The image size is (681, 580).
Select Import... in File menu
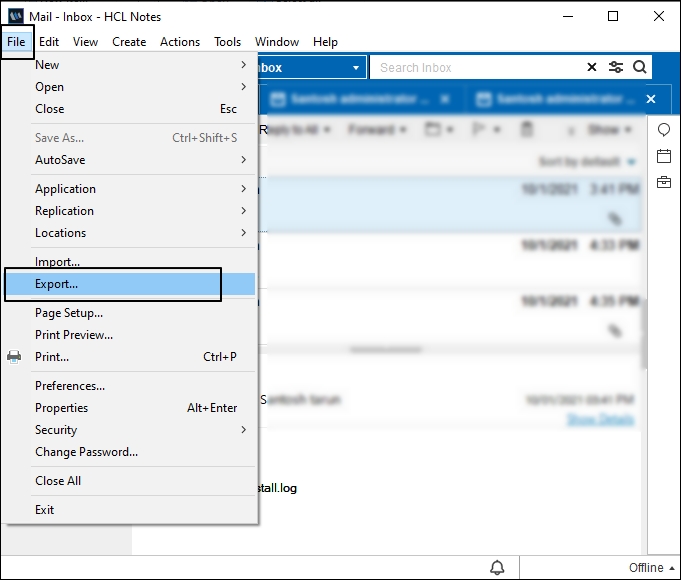143,262
